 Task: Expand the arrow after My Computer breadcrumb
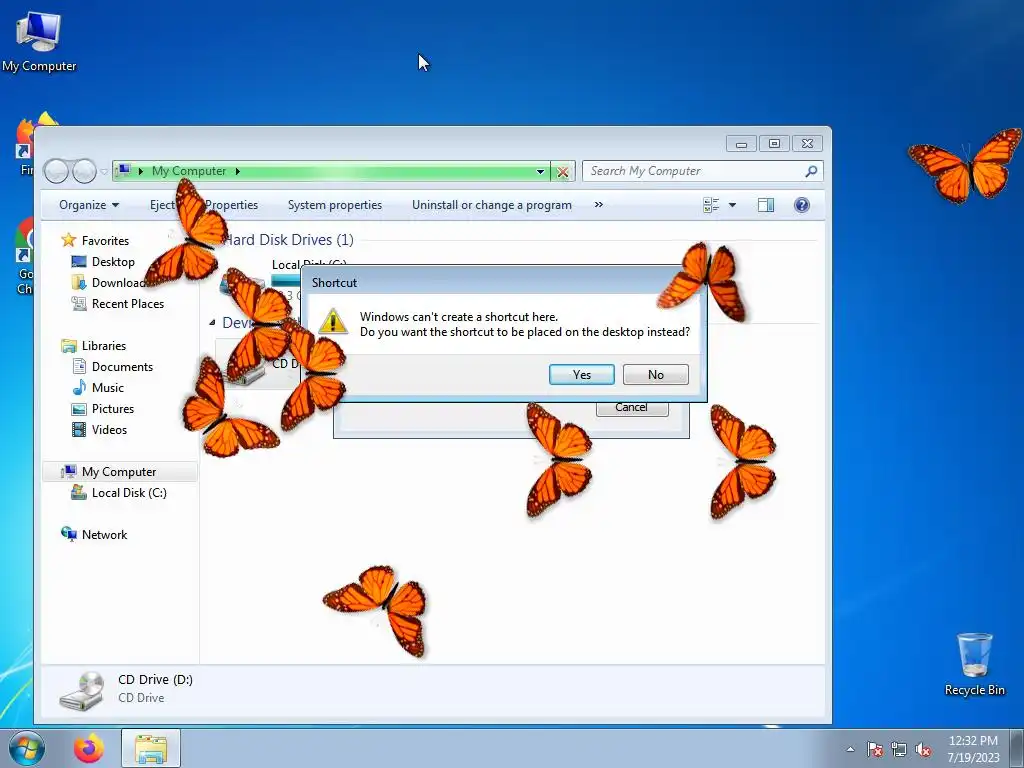[238, 171]
